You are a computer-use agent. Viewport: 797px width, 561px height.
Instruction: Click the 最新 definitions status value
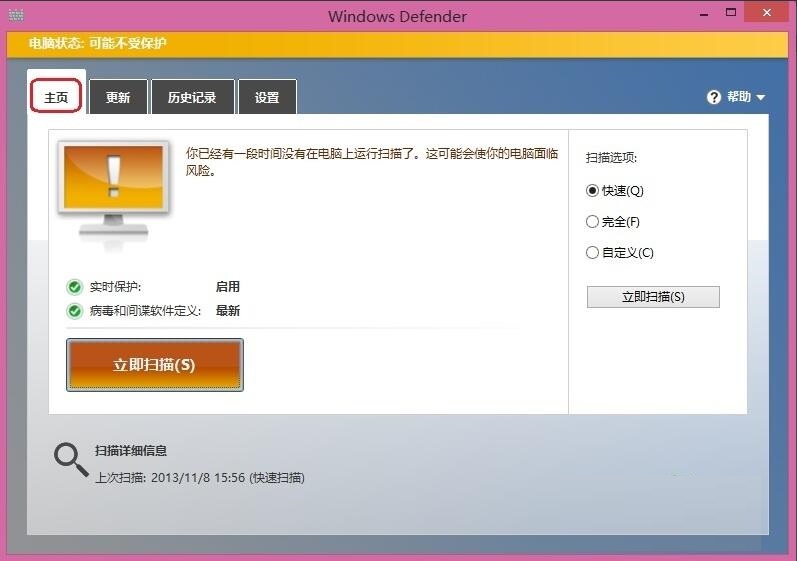227,310
